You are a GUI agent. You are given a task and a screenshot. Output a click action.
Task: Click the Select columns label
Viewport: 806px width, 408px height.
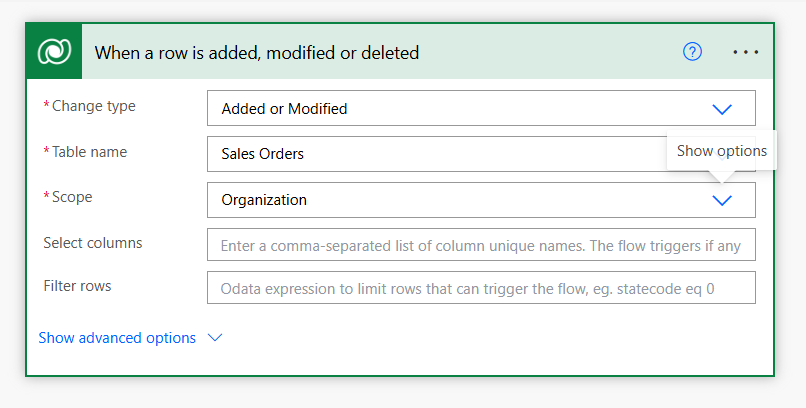(93, 243)
